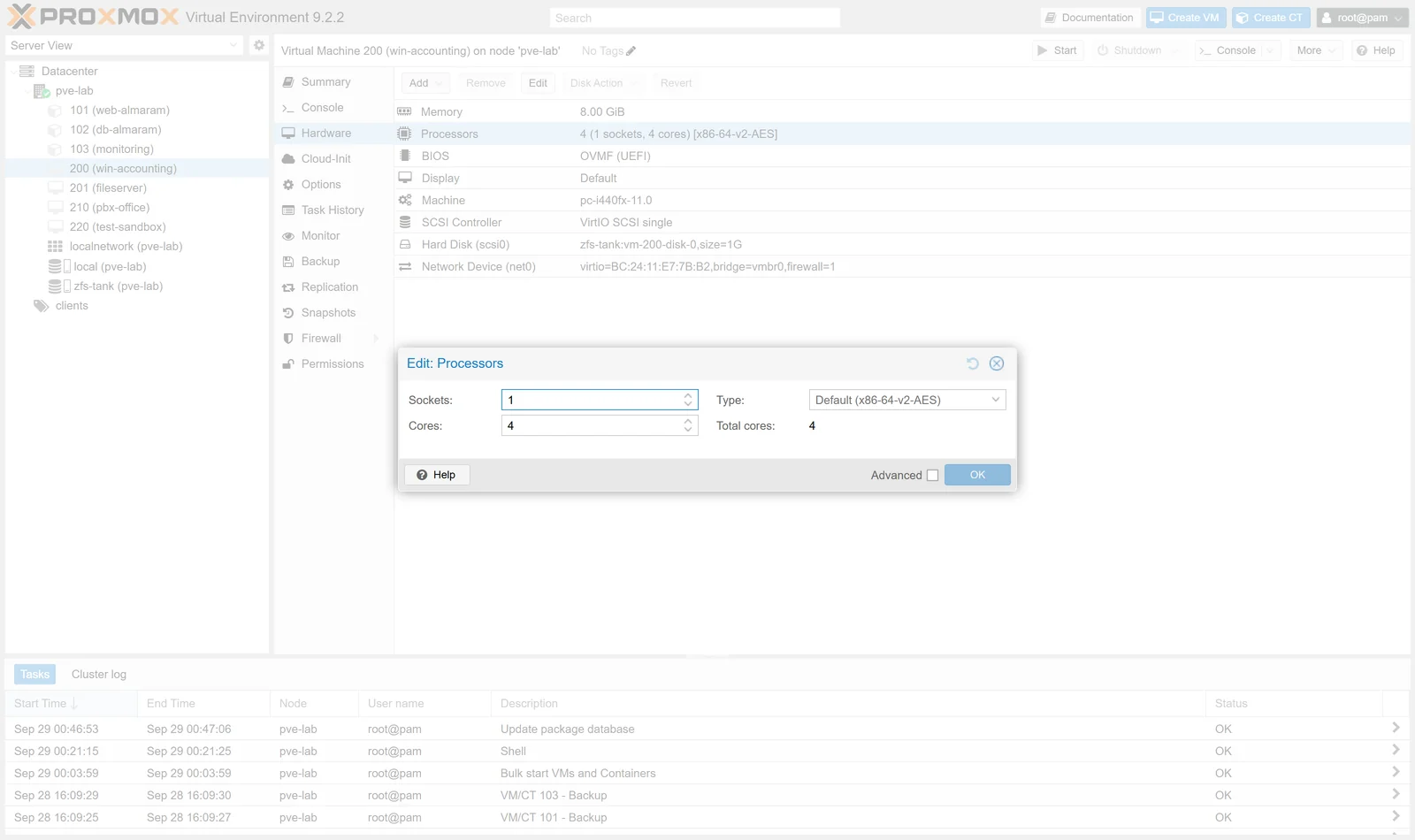Expand the Console dropdown arrow
Viewport: 1415px width, 840px height.
(1270, 50)
